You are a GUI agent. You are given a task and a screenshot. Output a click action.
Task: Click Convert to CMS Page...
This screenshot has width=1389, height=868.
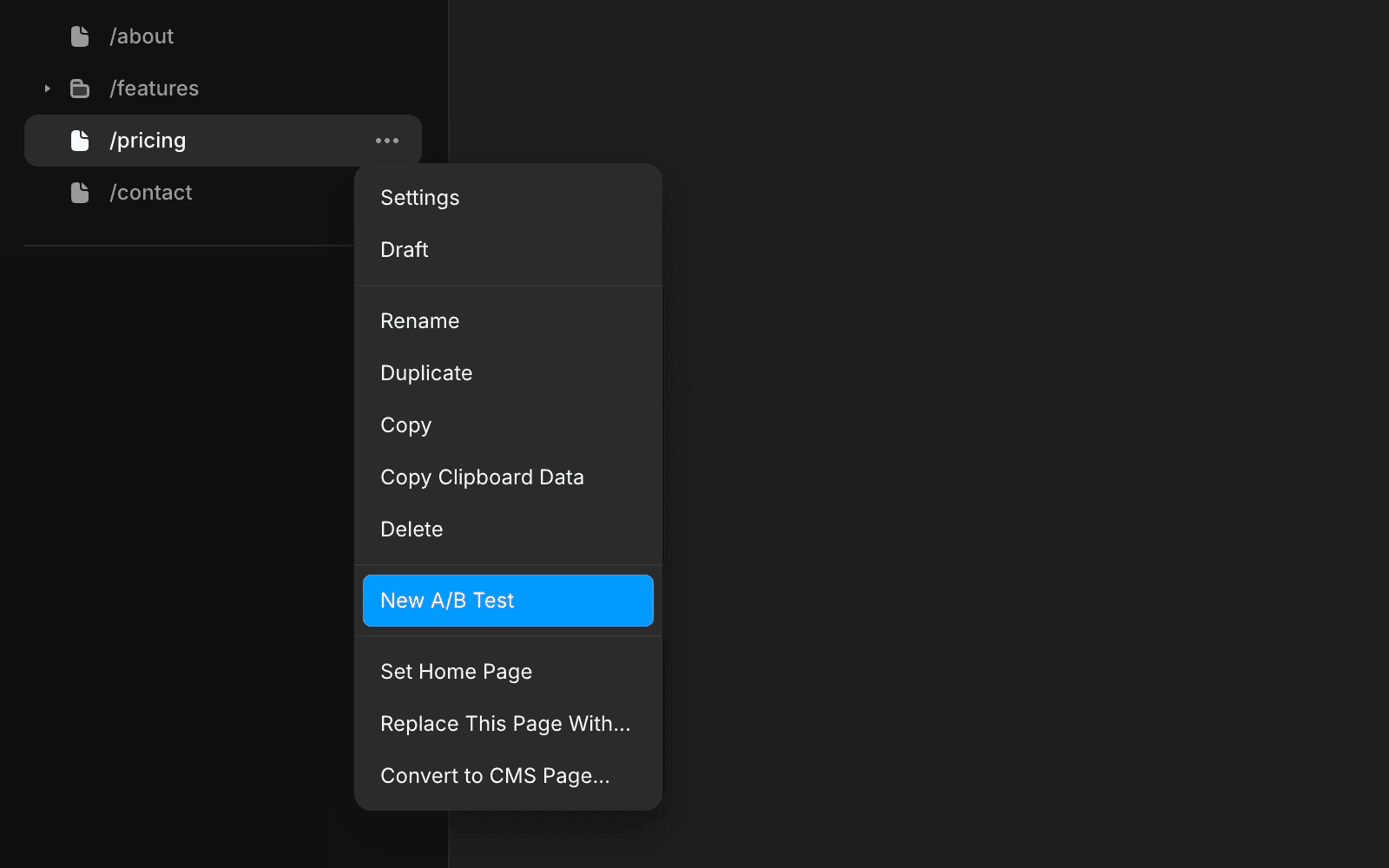(495, 776)
